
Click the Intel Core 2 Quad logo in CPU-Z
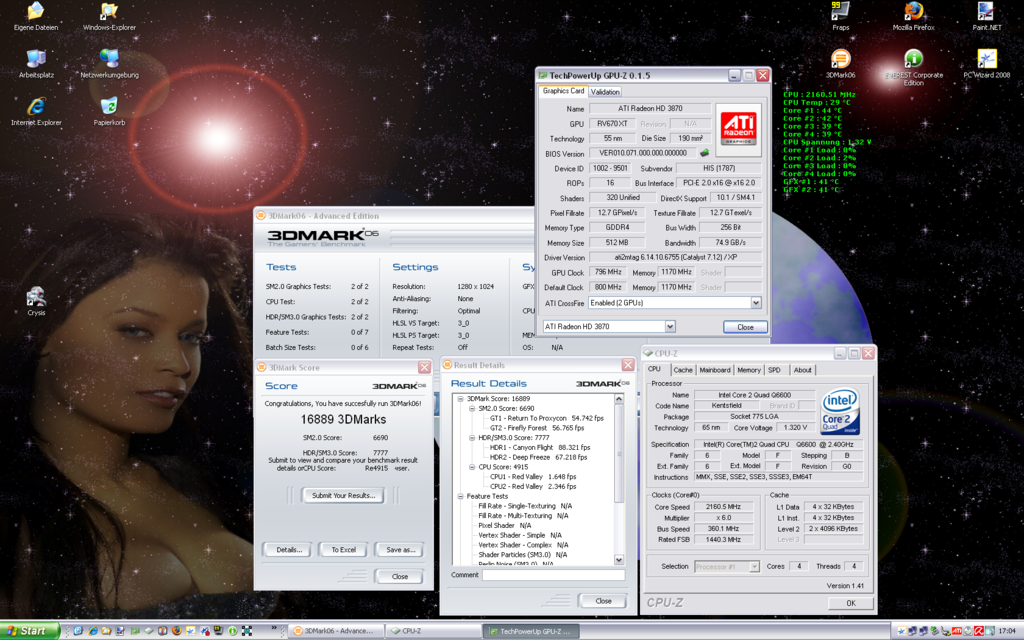[840, 411]
